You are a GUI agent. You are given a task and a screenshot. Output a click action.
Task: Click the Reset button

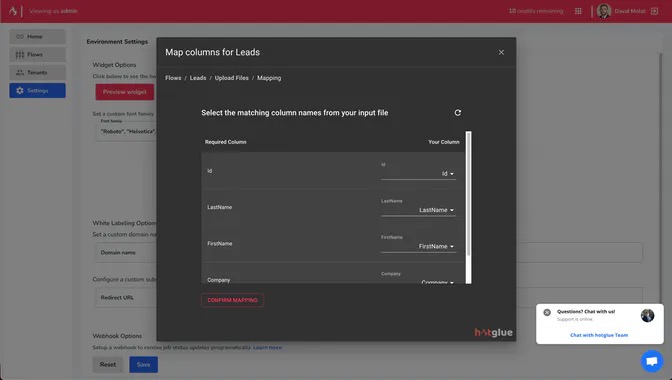click(108, 365)
